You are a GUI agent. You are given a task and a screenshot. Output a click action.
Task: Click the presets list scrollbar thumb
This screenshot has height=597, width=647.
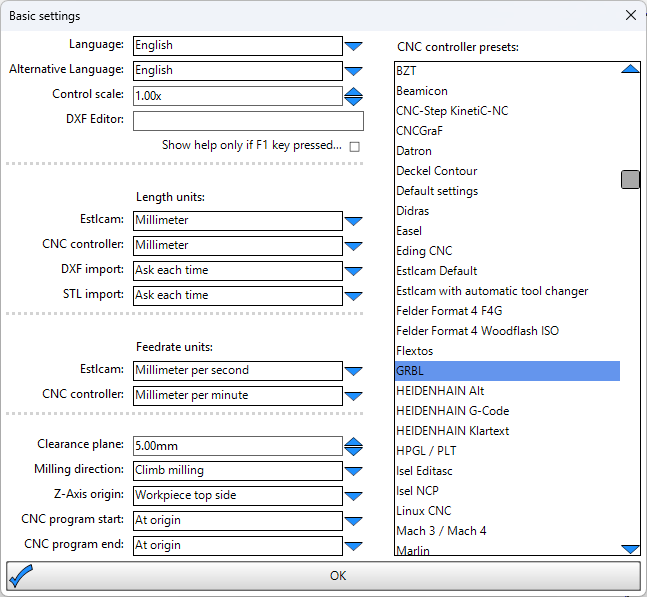(x=630, y=180)
